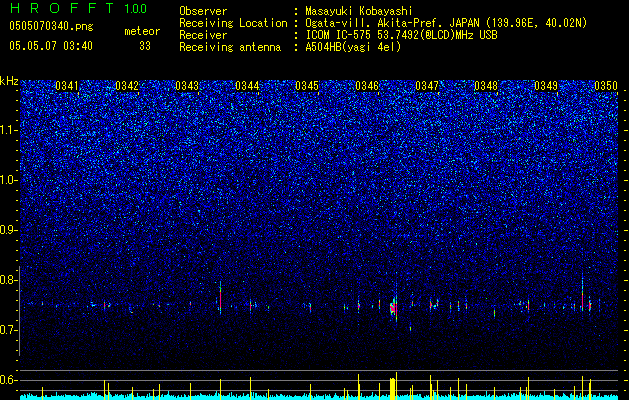This screenshot has height=400, width=629.
Task: Click the strongest meteor echo between 0346 and 0347
Action: (x=394, y=308)
